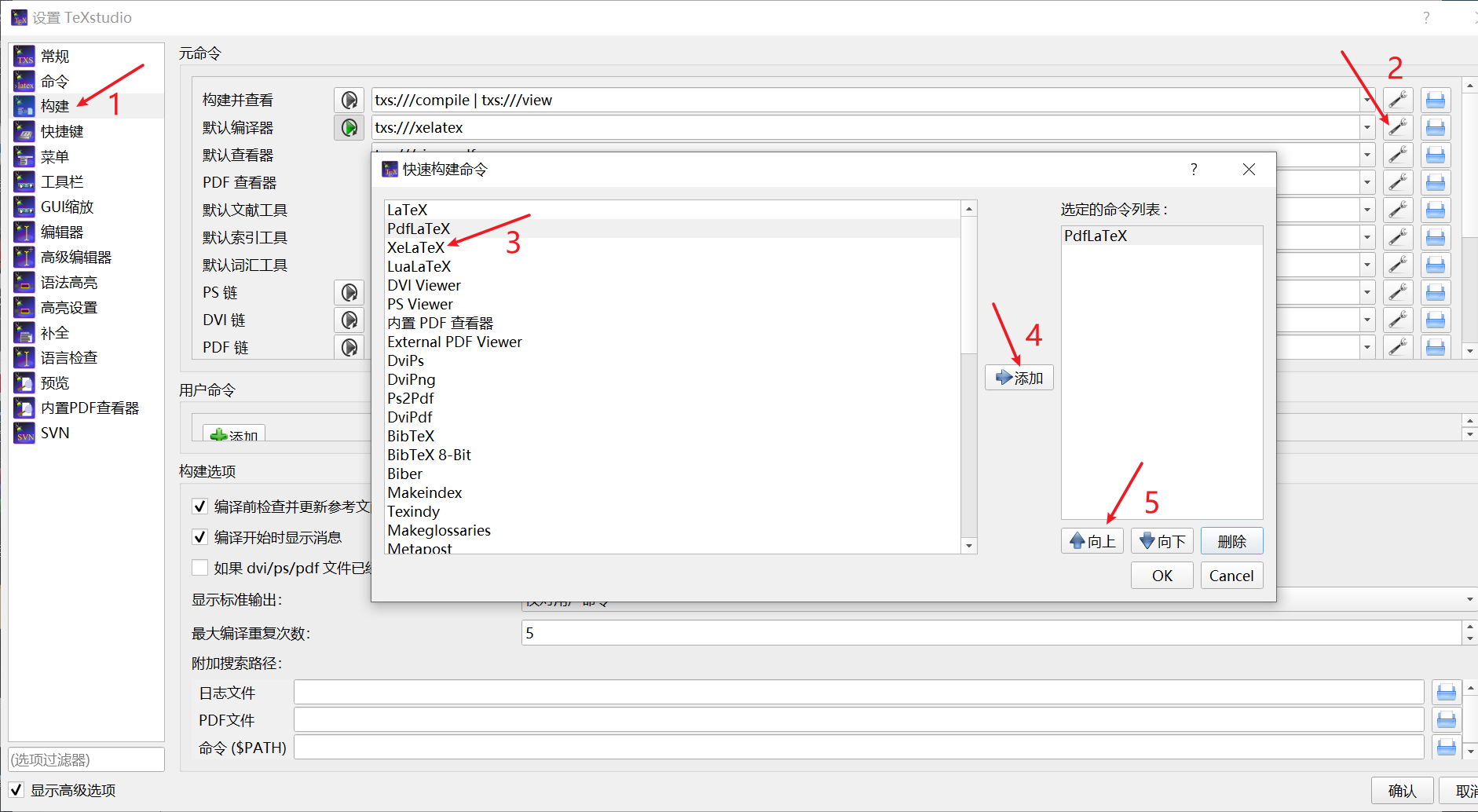Image resolution: width=1478 pixels, height=812 pixels.
Task: Open the wrench icon for DVI 链
Action: coord(1398,320)
